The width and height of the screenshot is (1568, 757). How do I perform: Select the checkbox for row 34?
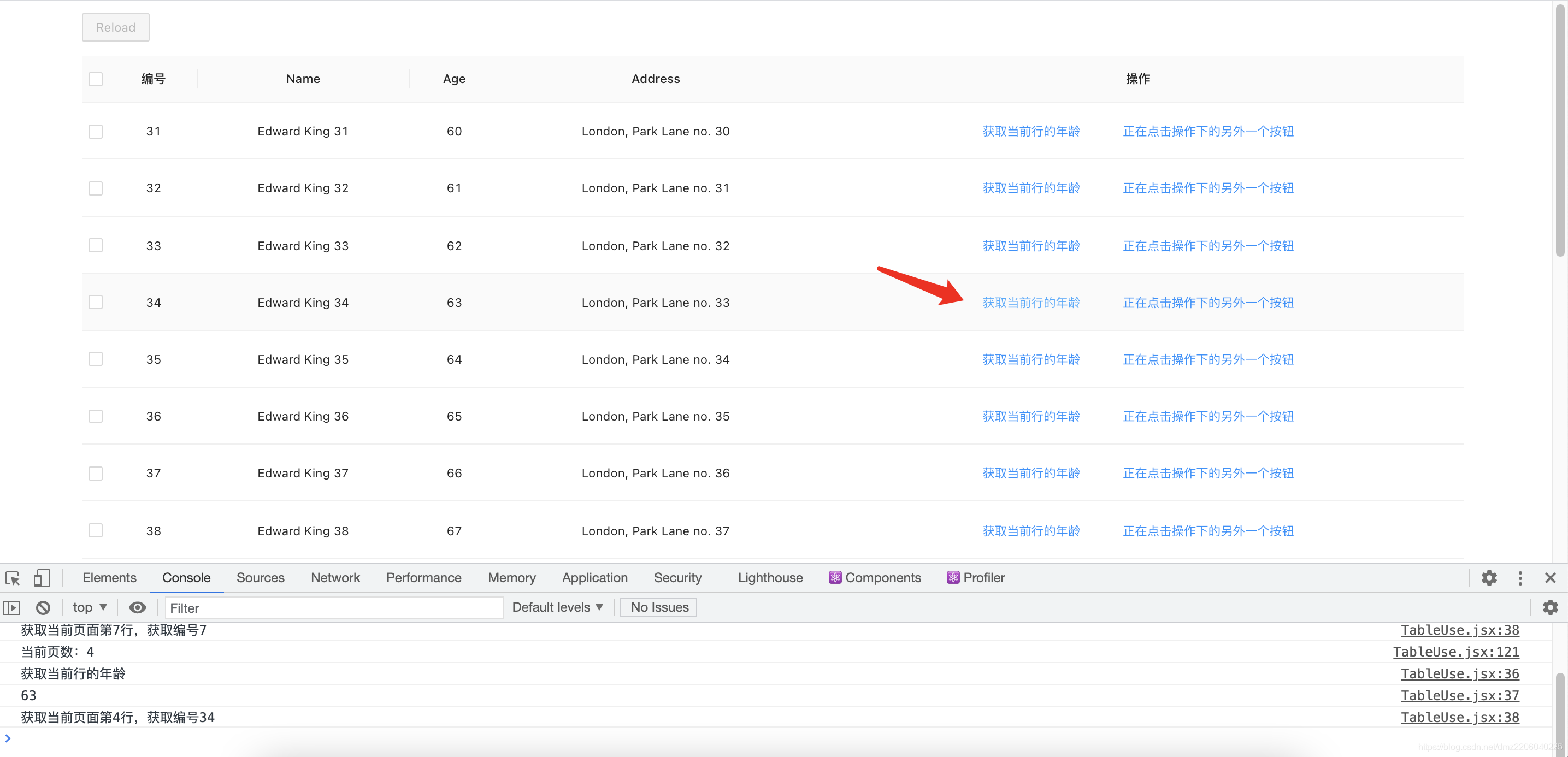coord(96,303)
